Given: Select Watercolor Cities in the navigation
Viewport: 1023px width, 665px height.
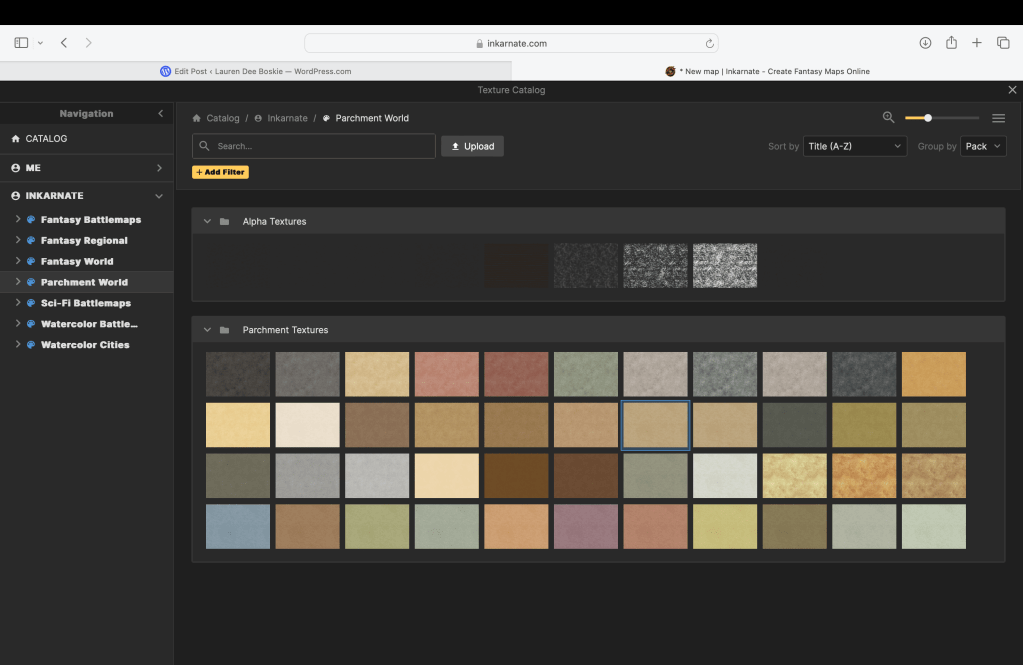Looking at the screenshot, I should click(84, 345).
